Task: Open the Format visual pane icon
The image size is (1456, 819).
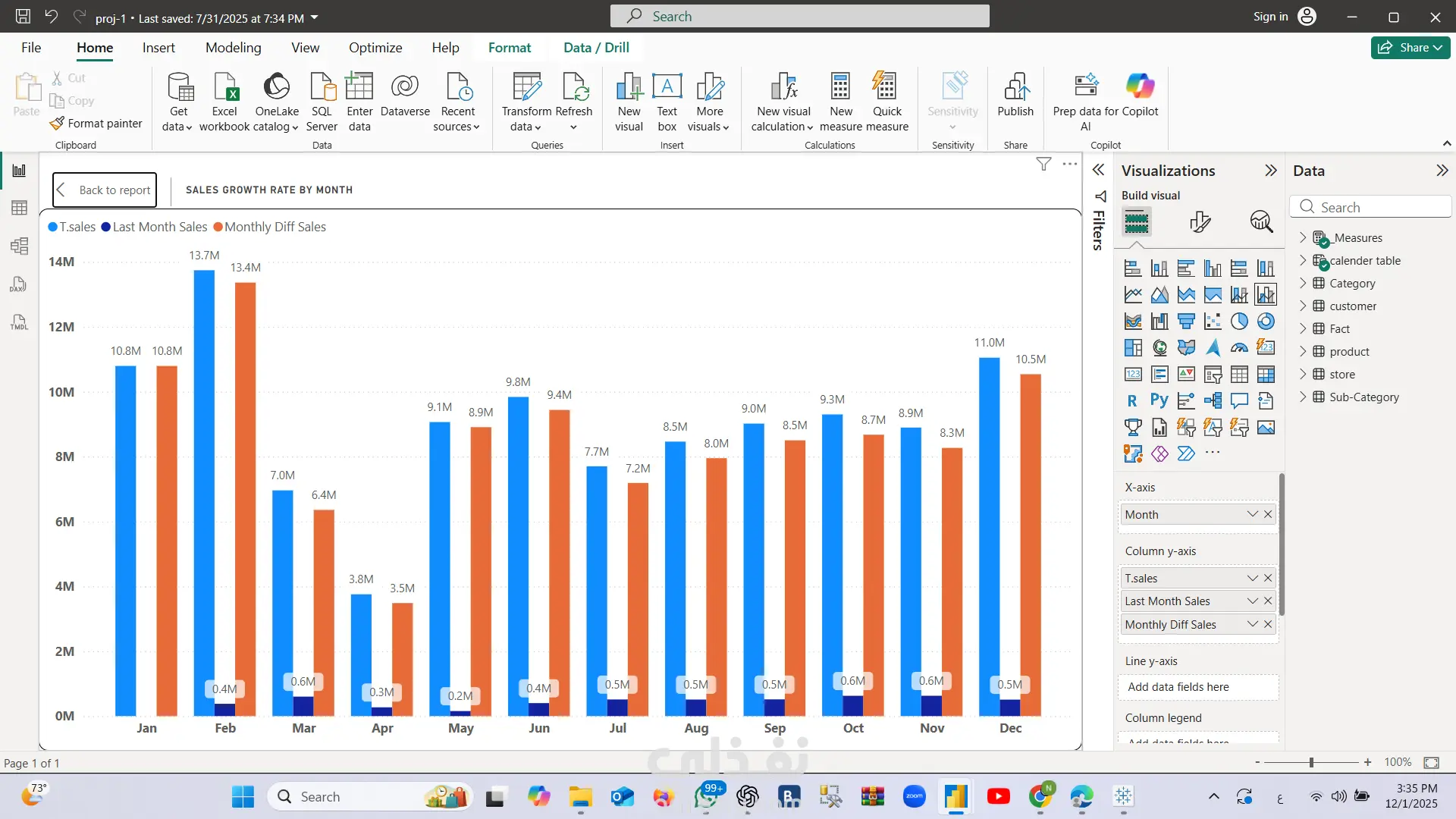Action: [1200, 221]
